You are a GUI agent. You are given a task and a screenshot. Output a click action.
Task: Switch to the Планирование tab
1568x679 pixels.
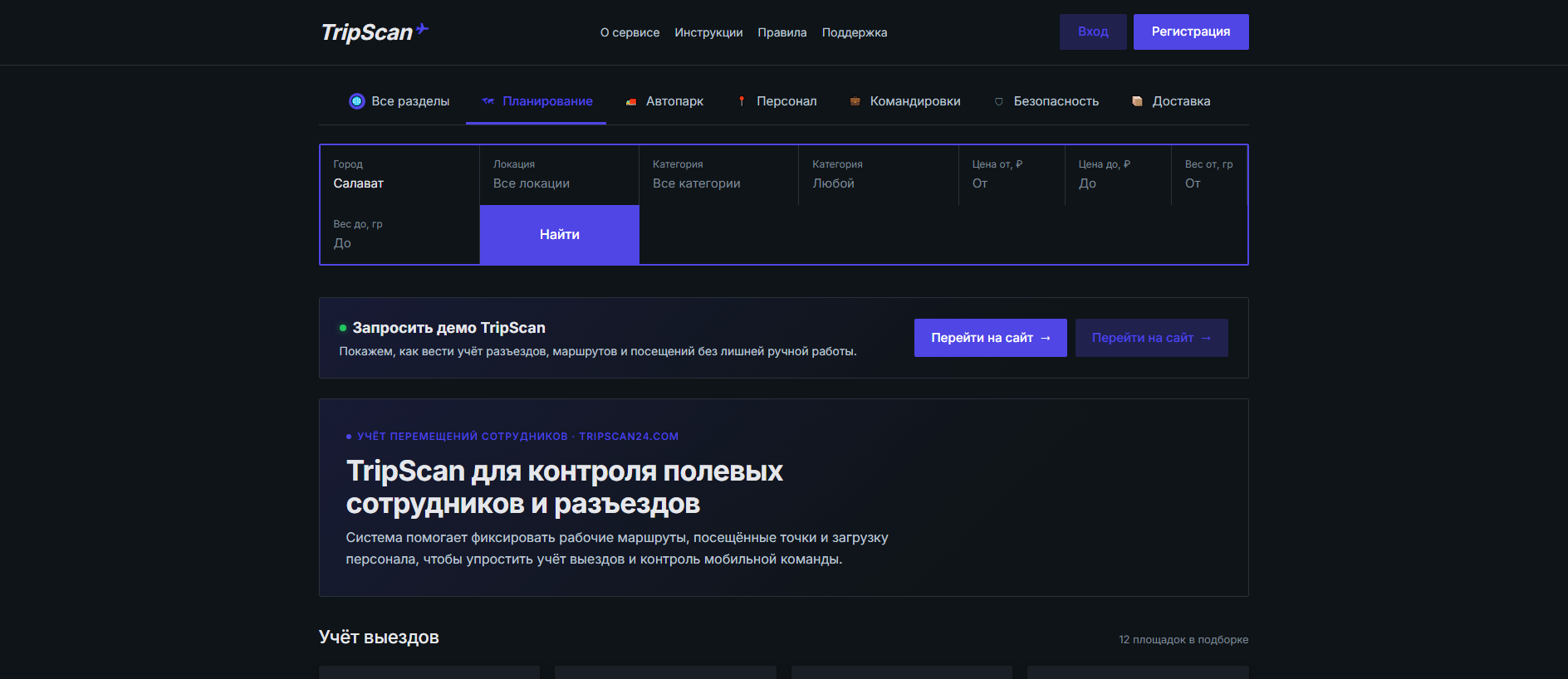coord(537,101)
